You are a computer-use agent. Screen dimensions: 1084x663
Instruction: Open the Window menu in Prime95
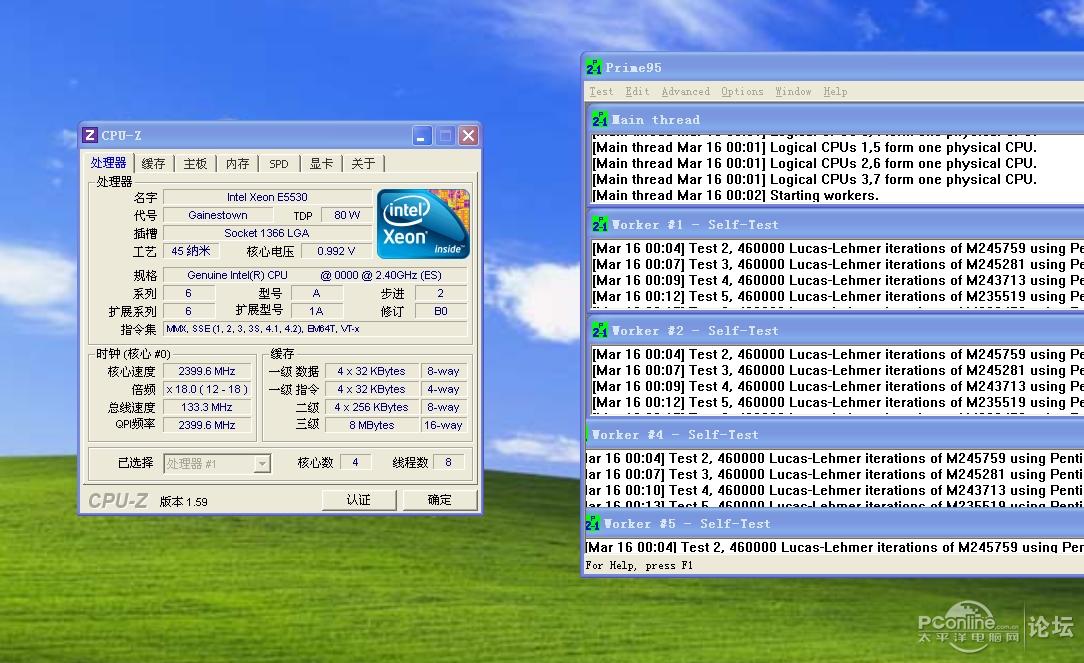[793, 91]
